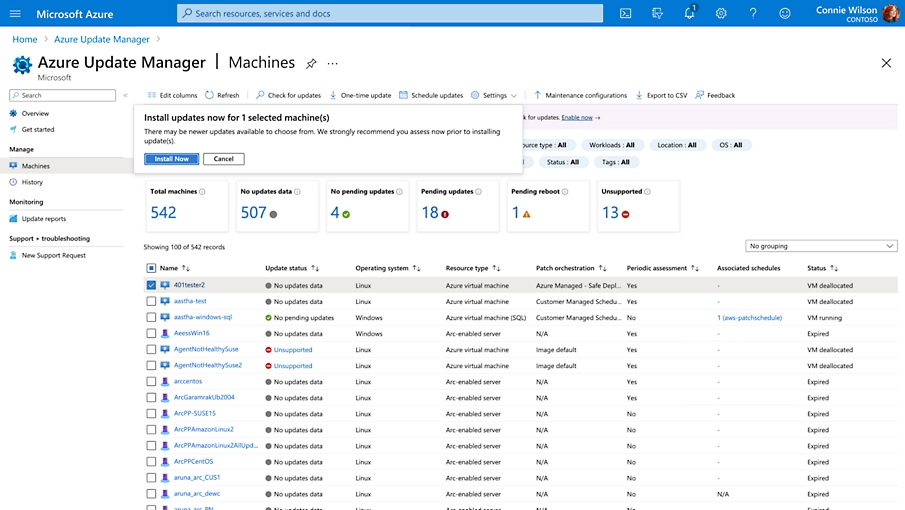Open the directories and subscriptions filter icon
The height and width of the screenshot is (510, 905).
click(657, 13)
